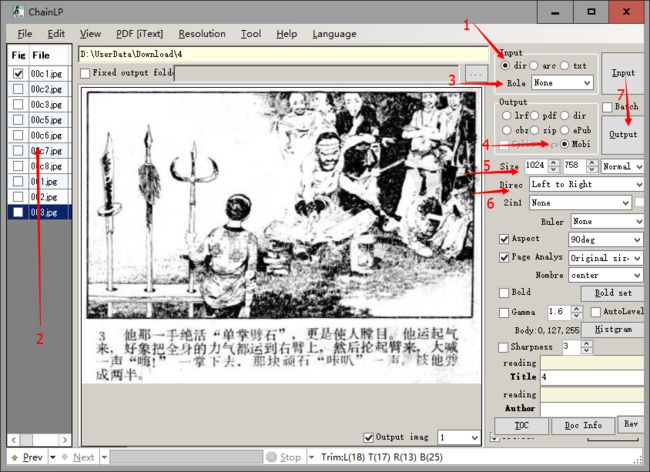650x472 pixels.
Task: Click the green Prev arrow icon
Action: tap(15, 457)
